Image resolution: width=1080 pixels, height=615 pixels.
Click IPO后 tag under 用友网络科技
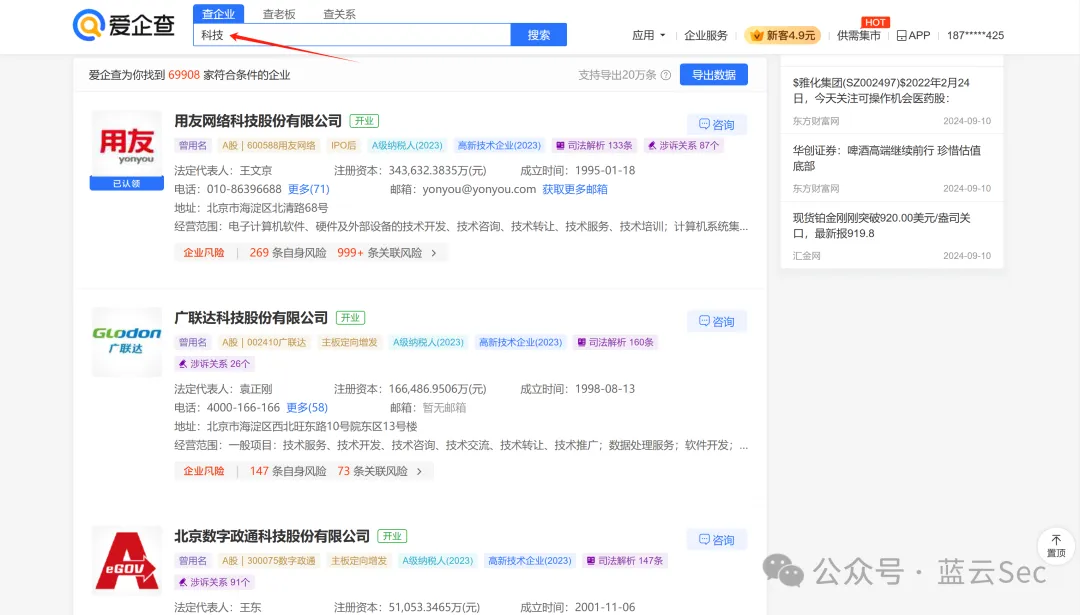[344, 145]
